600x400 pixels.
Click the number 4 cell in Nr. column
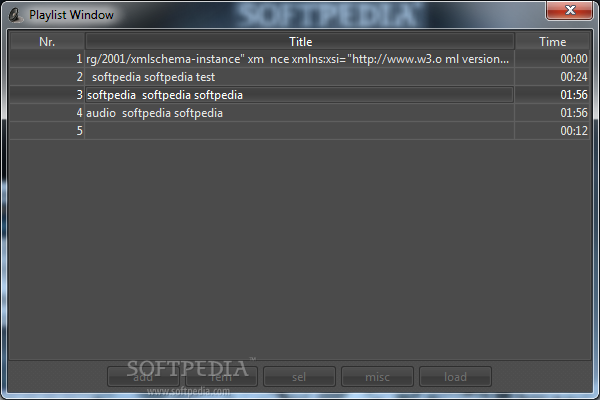[x=47, y=113]
